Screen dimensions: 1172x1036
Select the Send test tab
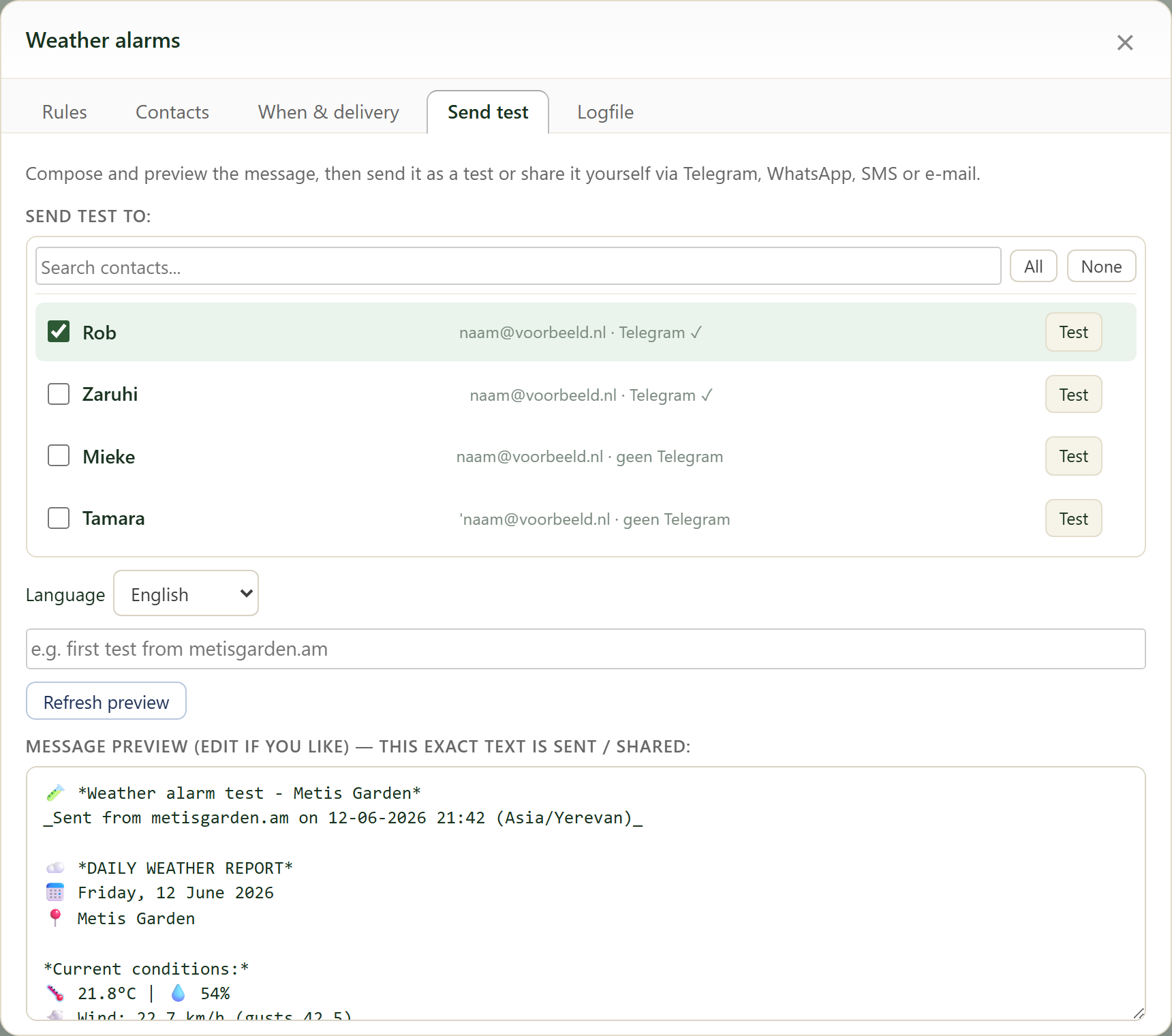tap(488, 112)
